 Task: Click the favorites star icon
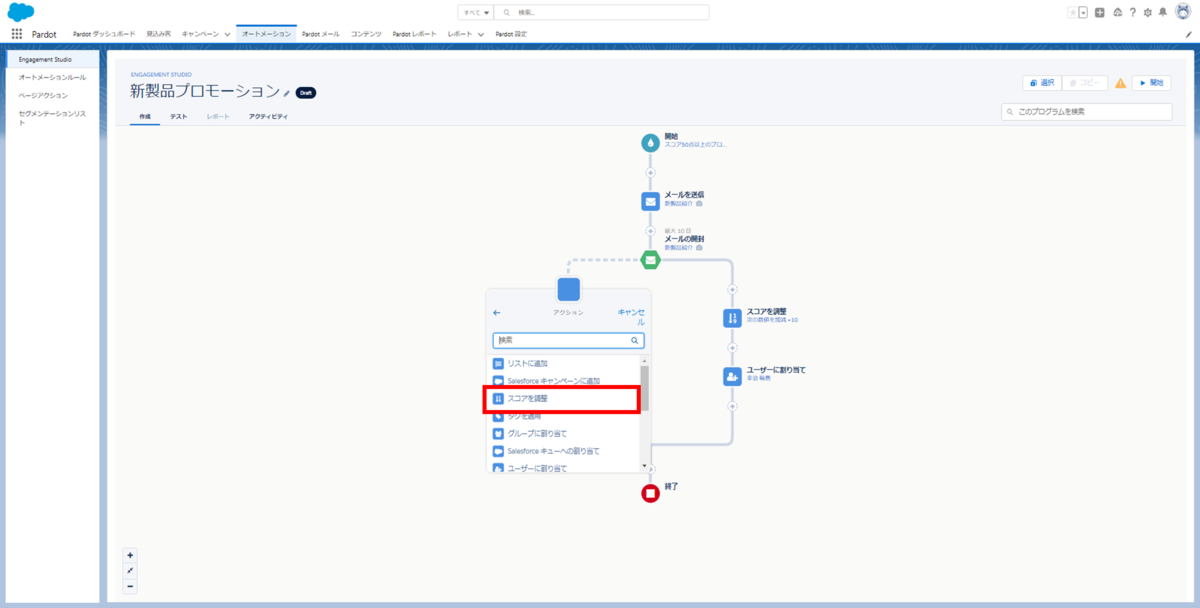tap(1073, 12)
